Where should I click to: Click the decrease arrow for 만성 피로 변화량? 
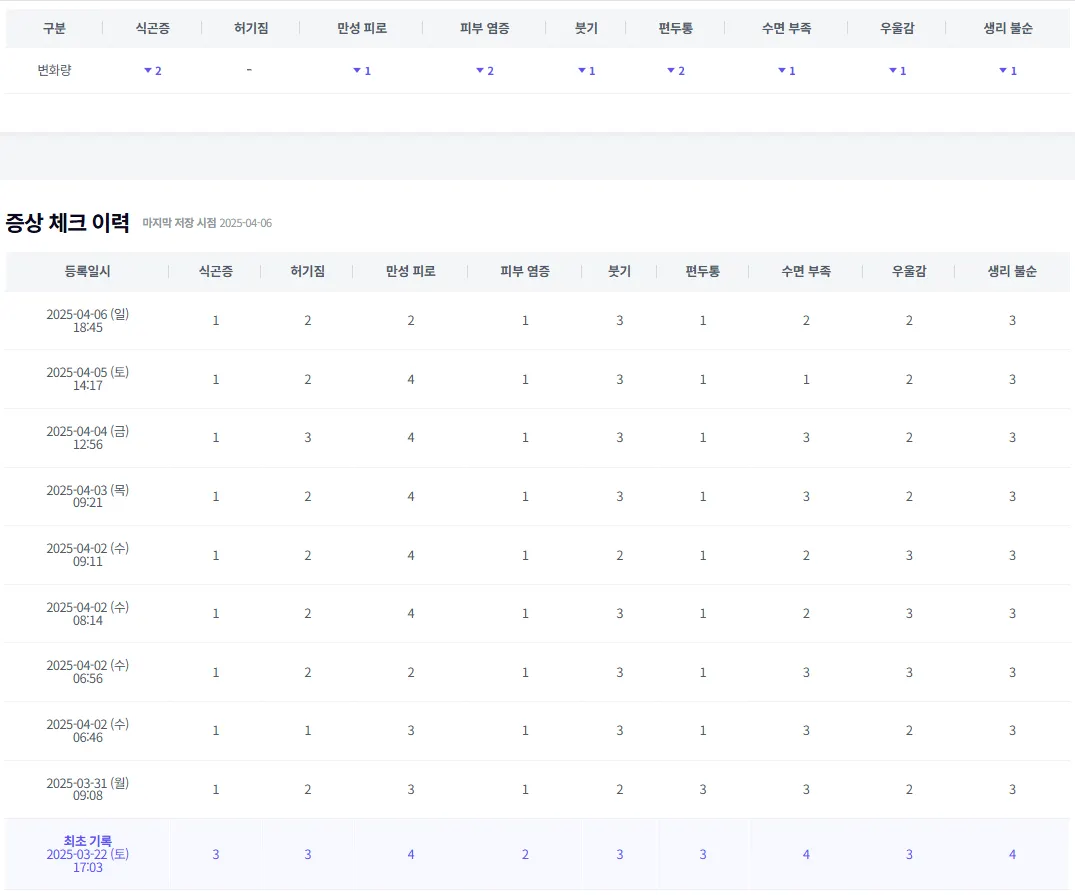tap(357, 71)
